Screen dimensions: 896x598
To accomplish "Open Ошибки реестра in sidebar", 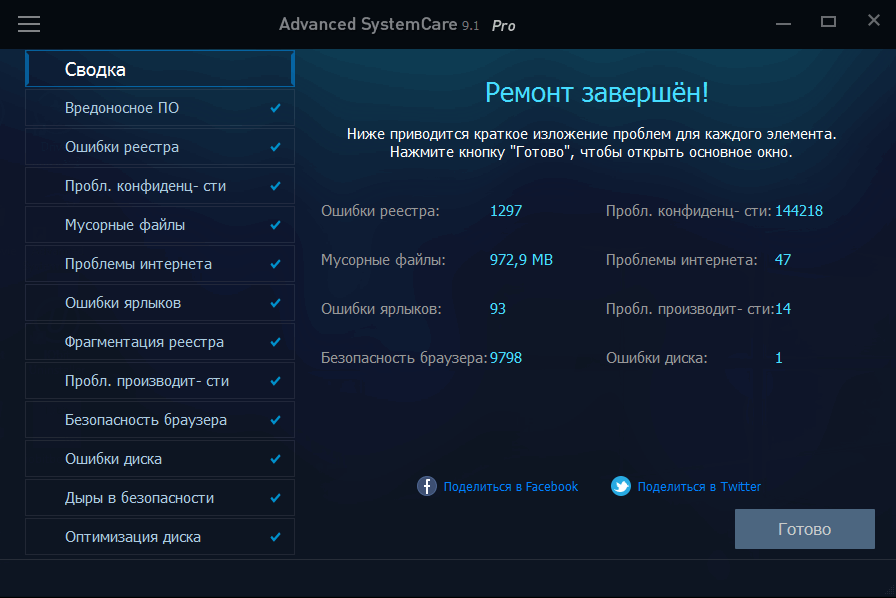I will click(x=160, y=147).
